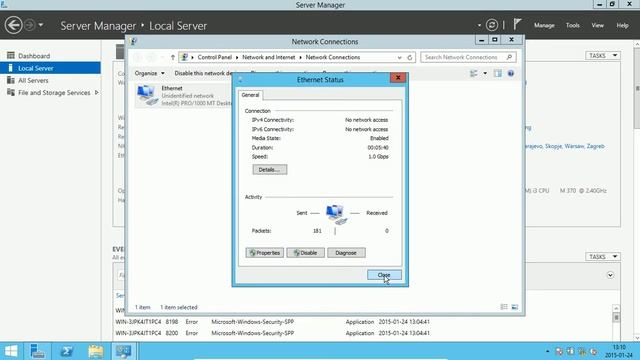Click the red X on Ethernet Status

398,78
